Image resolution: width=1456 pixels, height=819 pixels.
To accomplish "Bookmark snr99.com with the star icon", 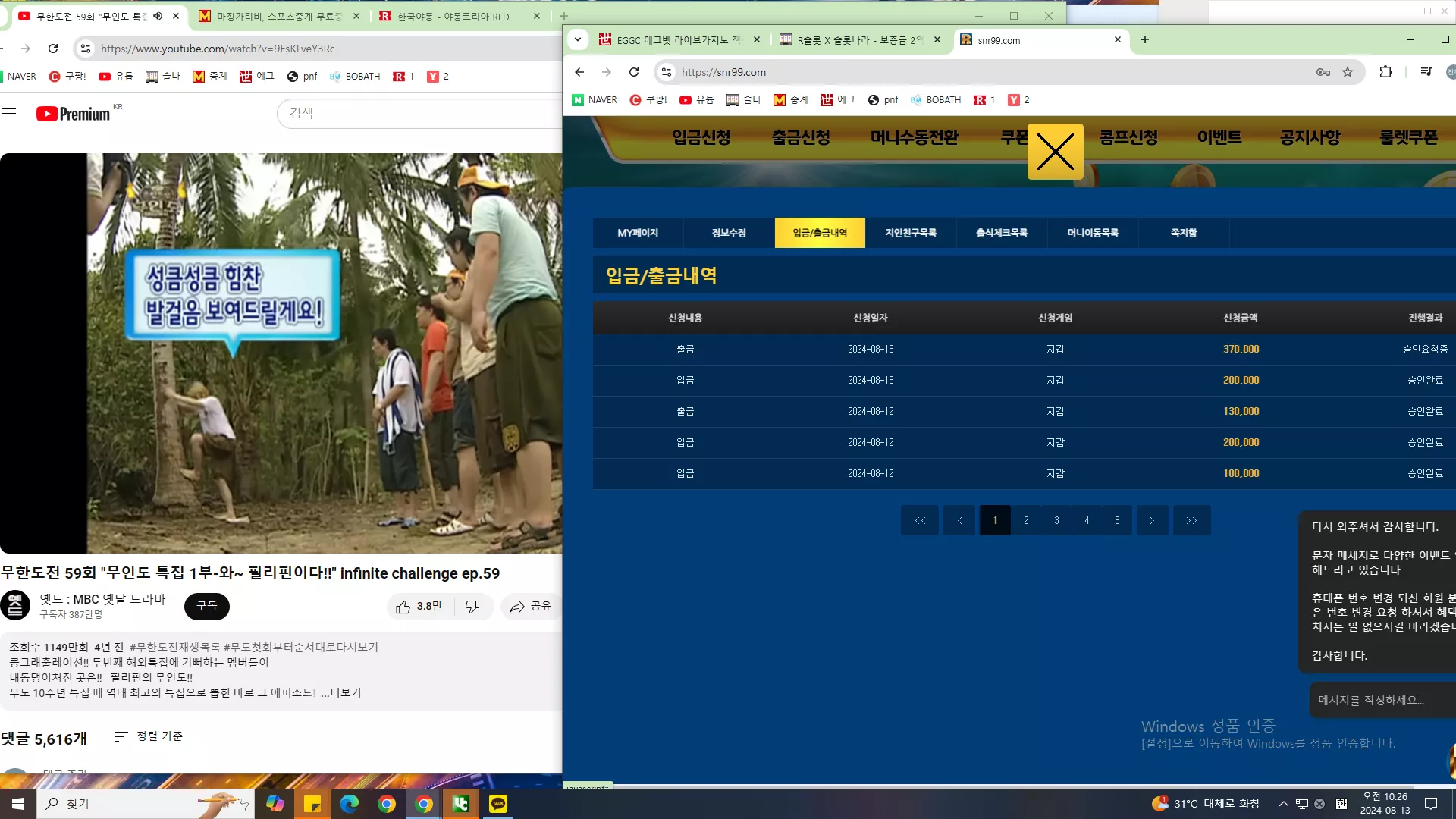I will pos(1348,72).
